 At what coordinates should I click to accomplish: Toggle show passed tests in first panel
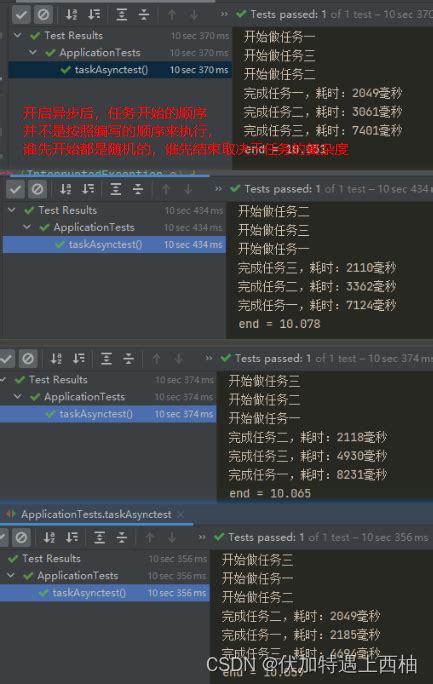(20, 15)
